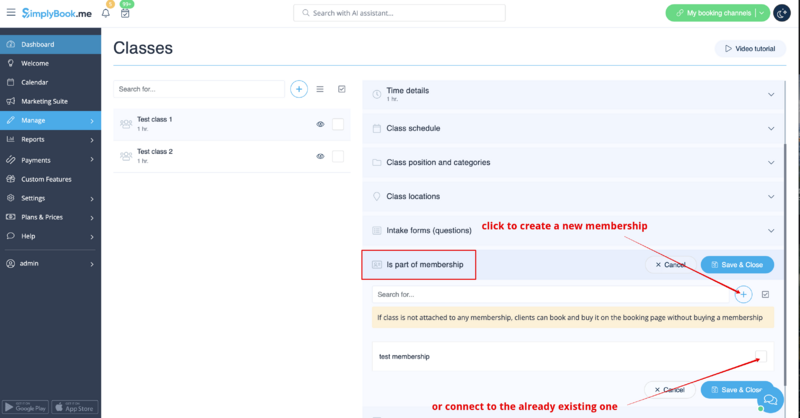Screen dimensions: 800x418
Task: Open Calendar in sidebar
Action: (51, 82)
